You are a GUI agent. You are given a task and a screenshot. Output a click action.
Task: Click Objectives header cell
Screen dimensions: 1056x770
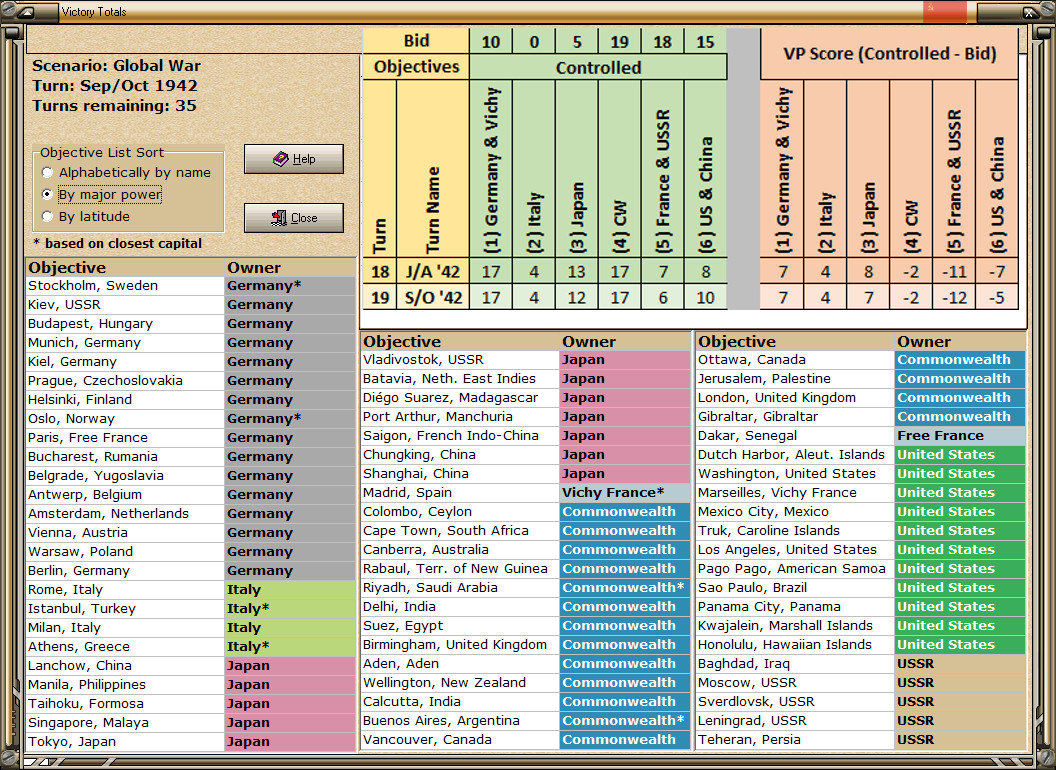tap(416, 67)
